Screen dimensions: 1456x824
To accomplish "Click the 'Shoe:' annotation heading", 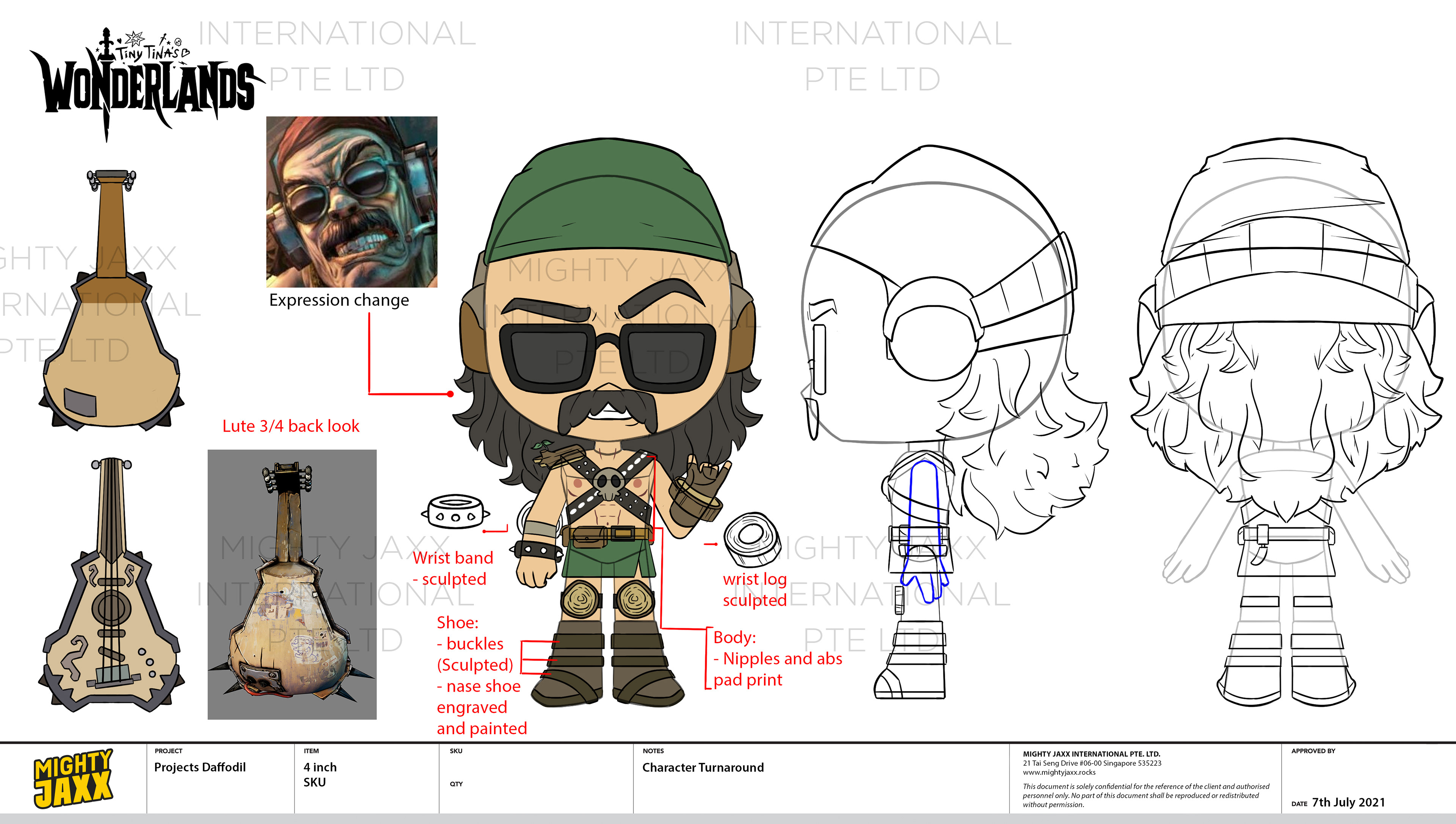I will [457, 623].
